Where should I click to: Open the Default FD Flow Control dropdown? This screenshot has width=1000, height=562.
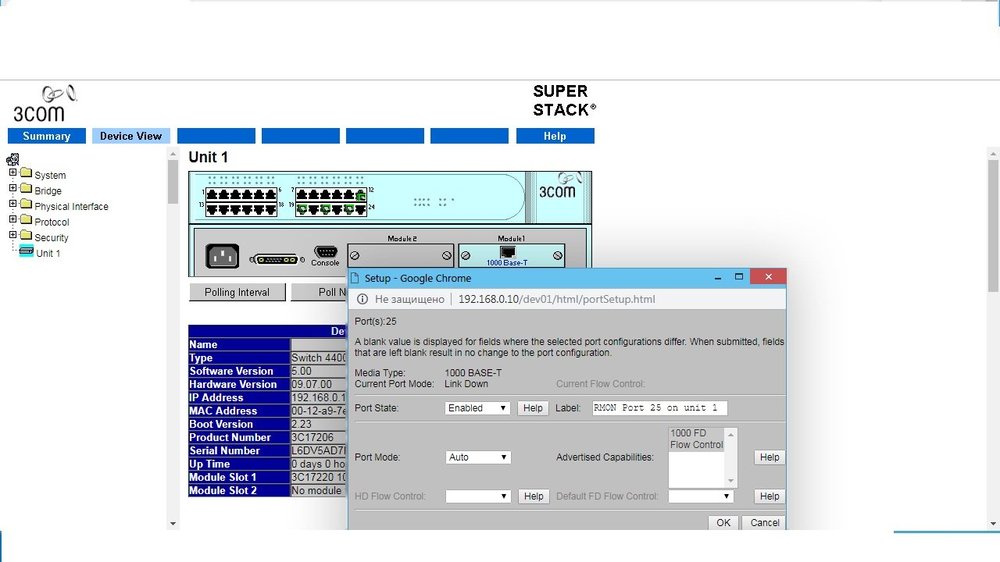pos(701,496)
